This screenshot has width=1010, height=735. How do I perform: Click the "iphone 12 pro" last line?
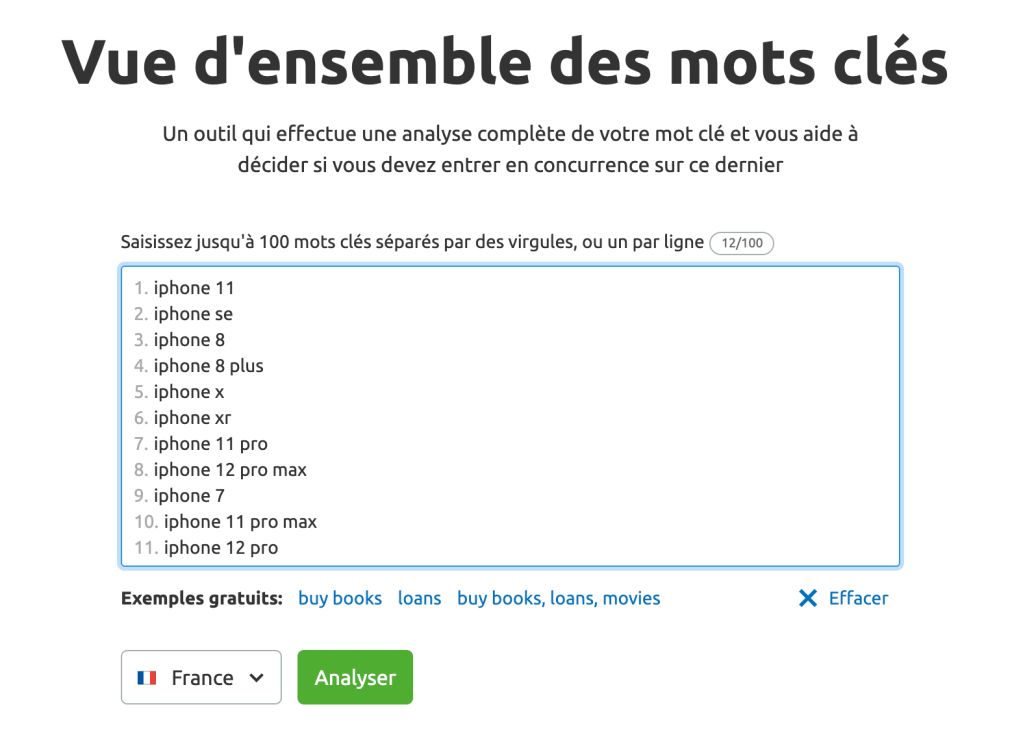[221, 548]
